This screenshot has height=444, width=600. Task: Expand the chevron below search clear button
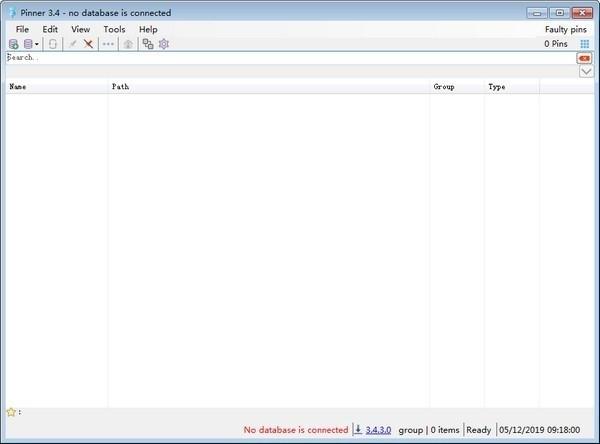click(x=586, y=72)
